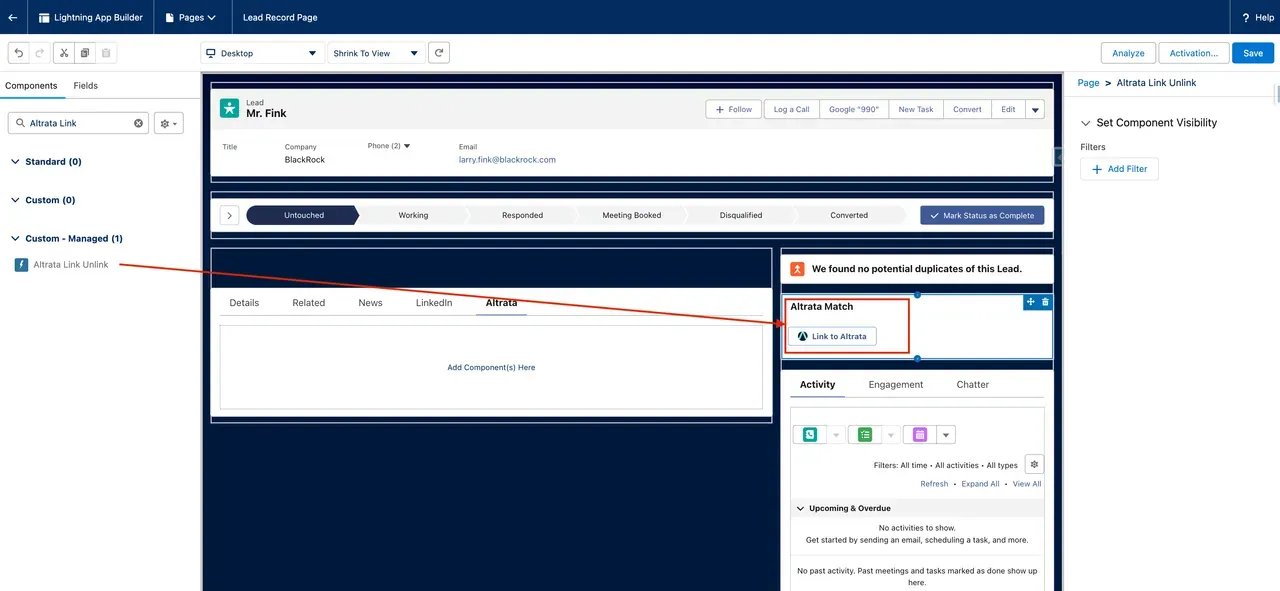Click the component search field
Screen dimensions: 1280x591
point(80,123)
